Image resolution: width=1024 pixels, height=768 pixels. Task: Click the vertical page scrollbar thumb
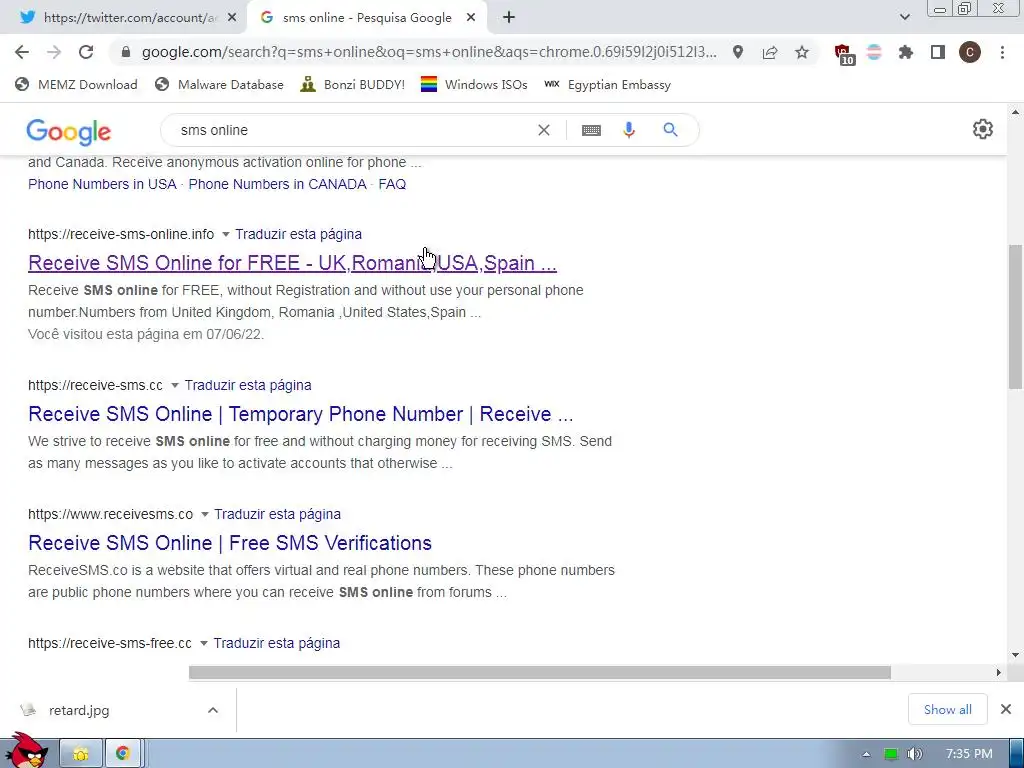click(x=1016, y=317)
